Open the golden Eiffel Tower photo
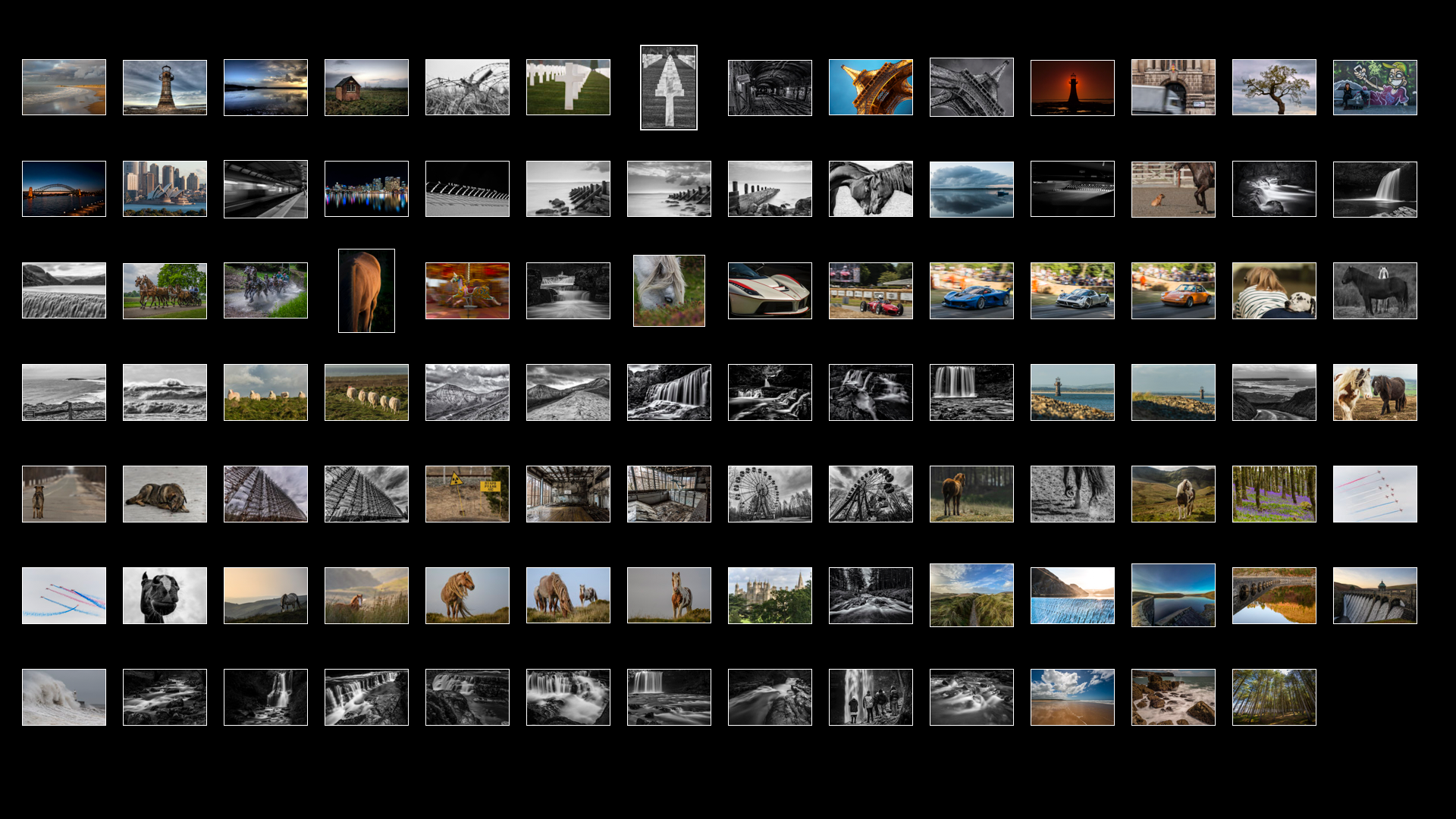 pos(871,88)
